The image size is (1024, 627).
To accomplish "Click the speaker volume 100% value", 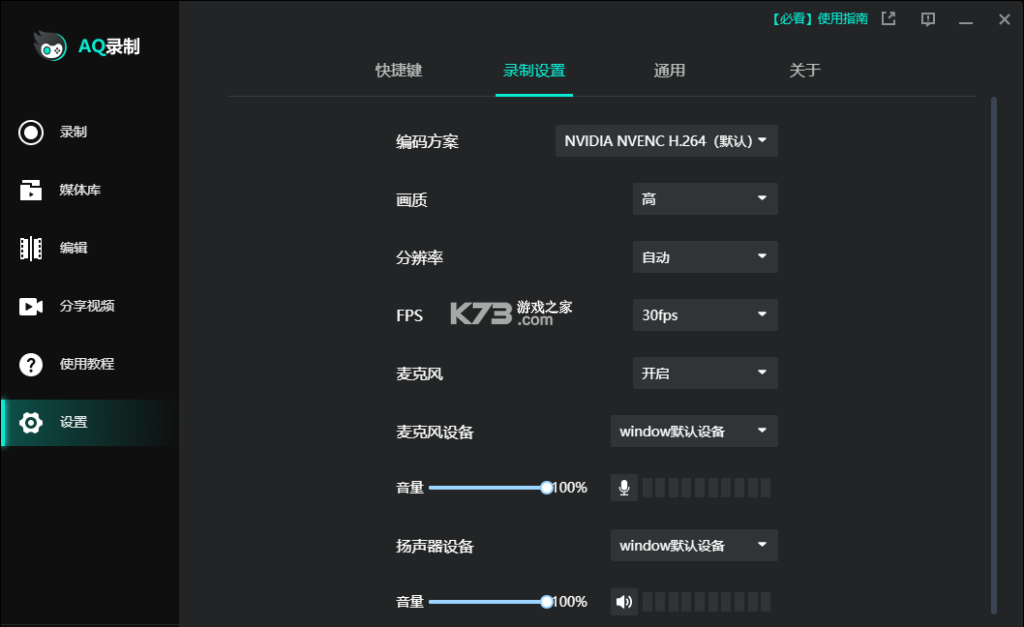I will point(570,602).
